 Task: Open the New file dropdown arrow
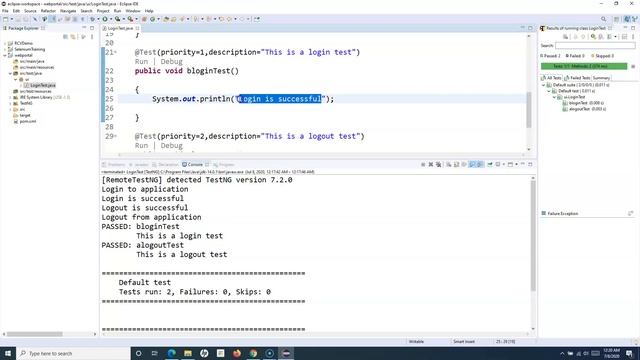click(x=11, y=19)
